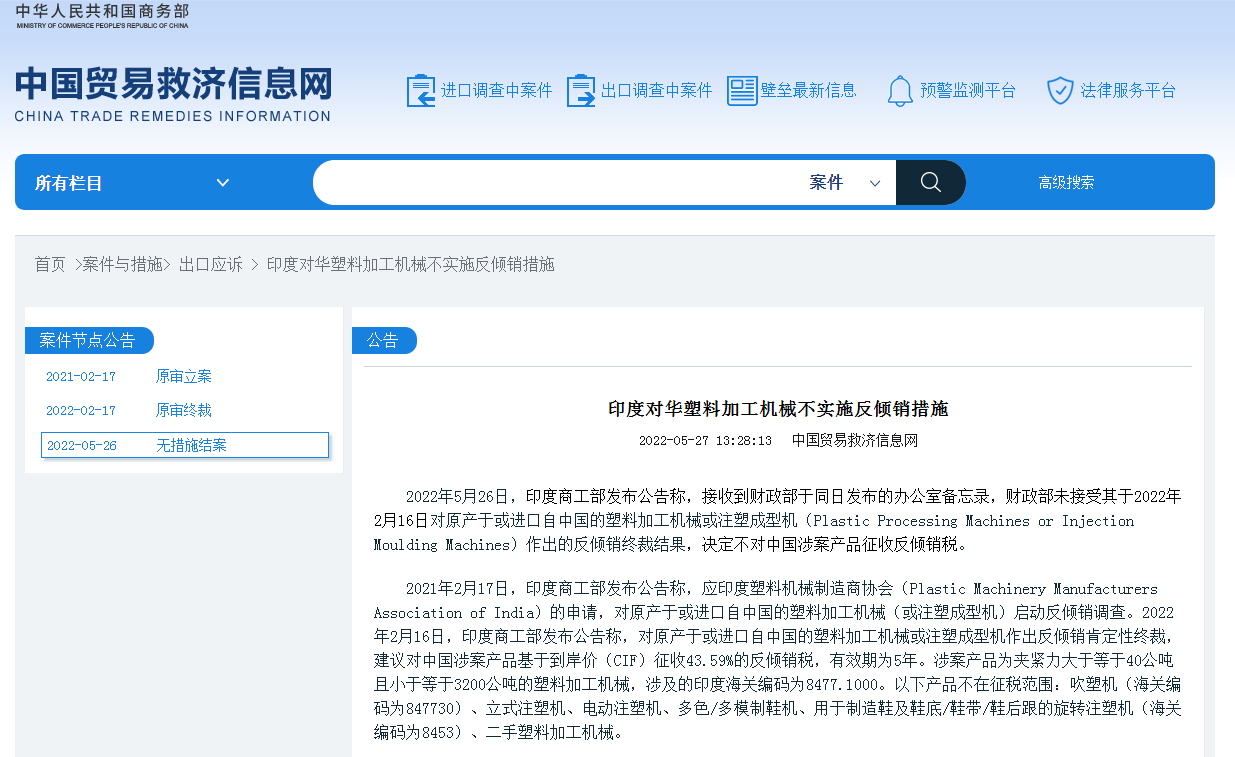Open 高级搜索 advanced search
The image size is (1235, 757).
coord(1066,183)
